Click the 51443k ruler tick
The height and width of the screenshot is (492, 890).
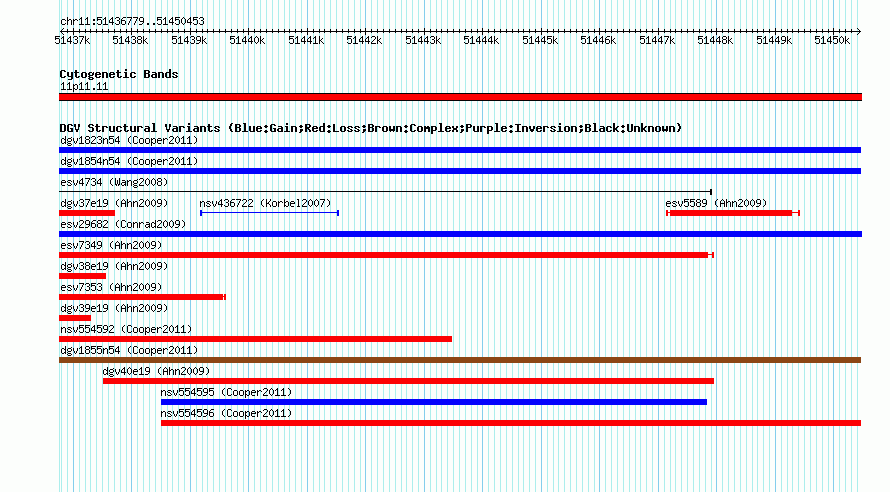[423, 40]
